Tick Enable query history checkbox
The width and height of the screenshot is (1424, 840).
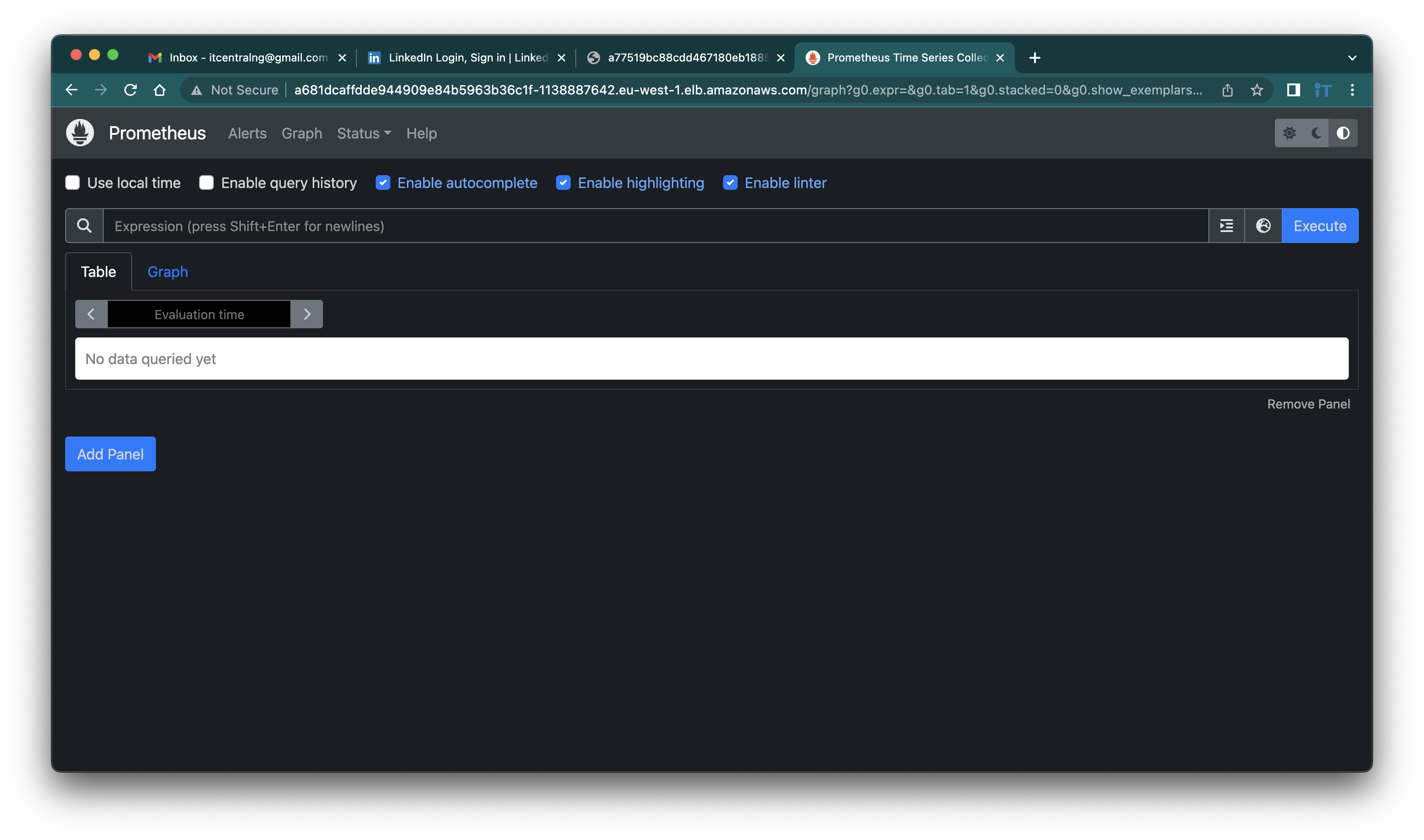pyautogui.click(x=206, y=183)
